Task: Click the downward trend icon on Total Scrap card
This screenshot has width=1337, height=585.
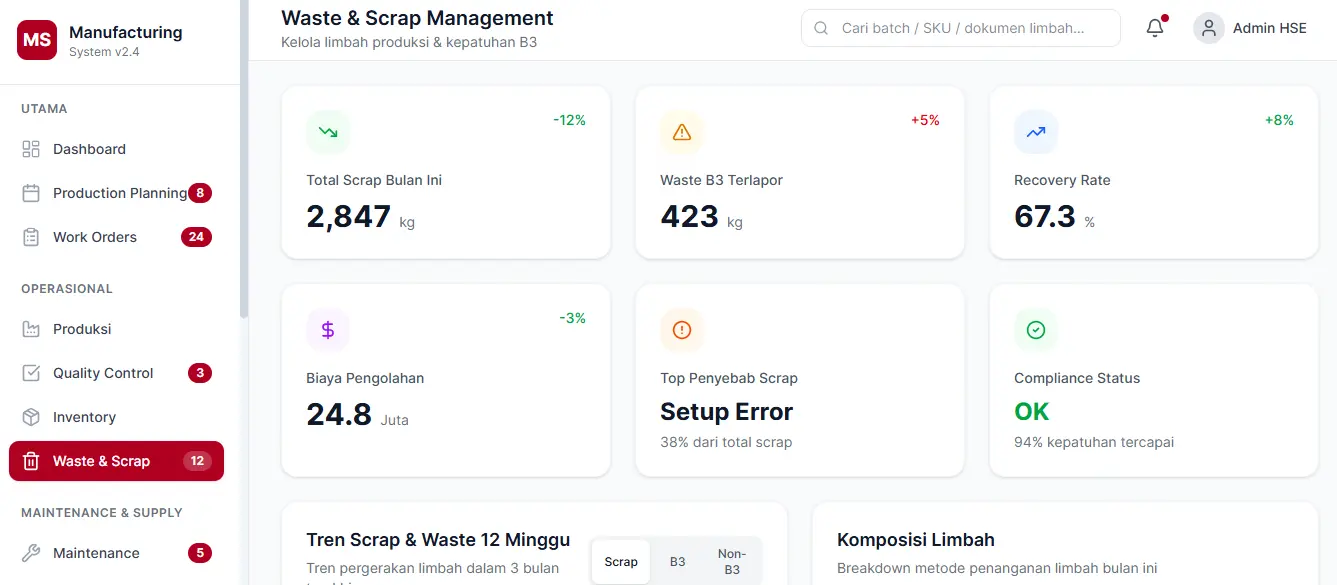Action: [328, 132]
